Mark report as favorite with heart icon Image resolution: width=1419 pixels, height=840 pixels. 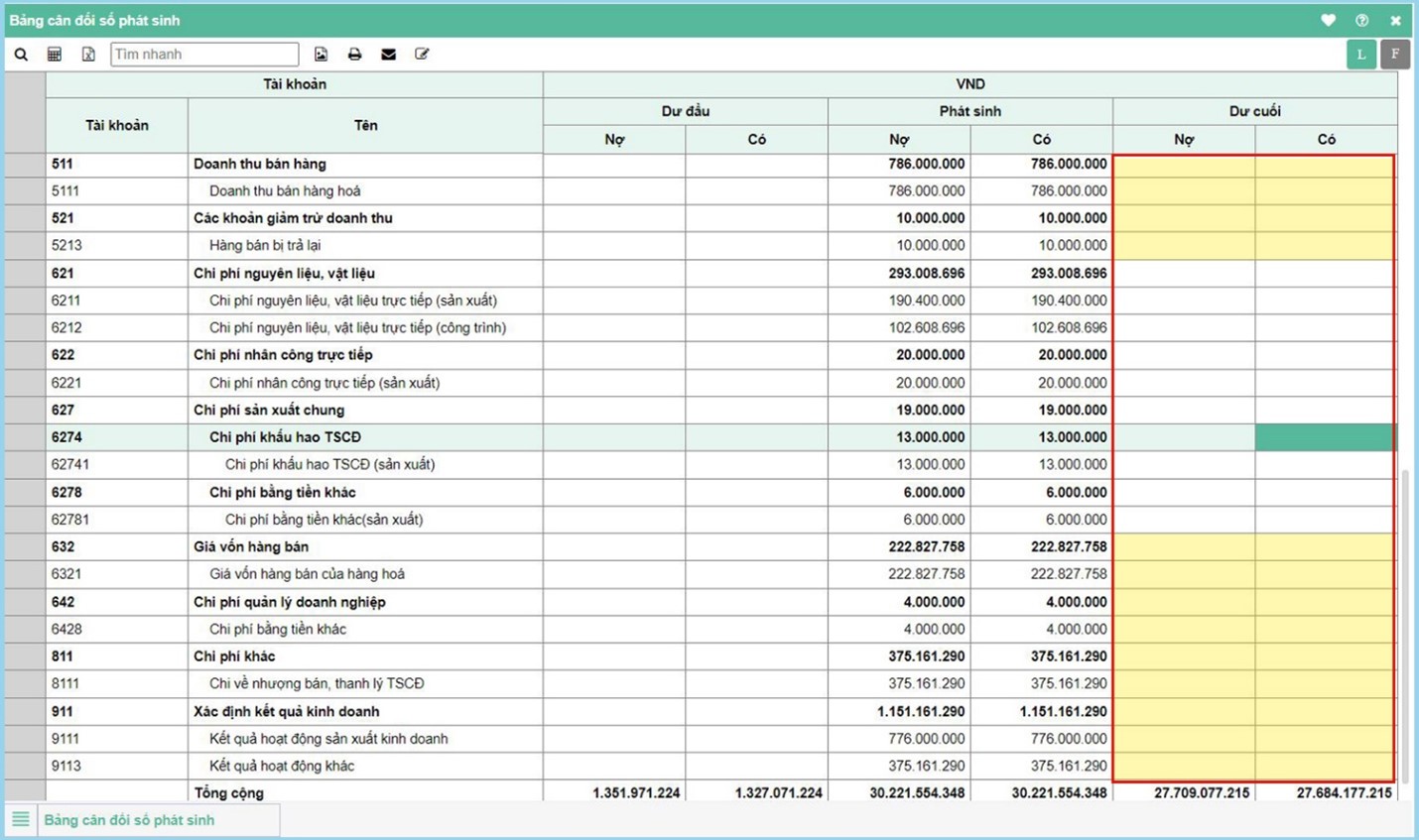click(1328, 20)
